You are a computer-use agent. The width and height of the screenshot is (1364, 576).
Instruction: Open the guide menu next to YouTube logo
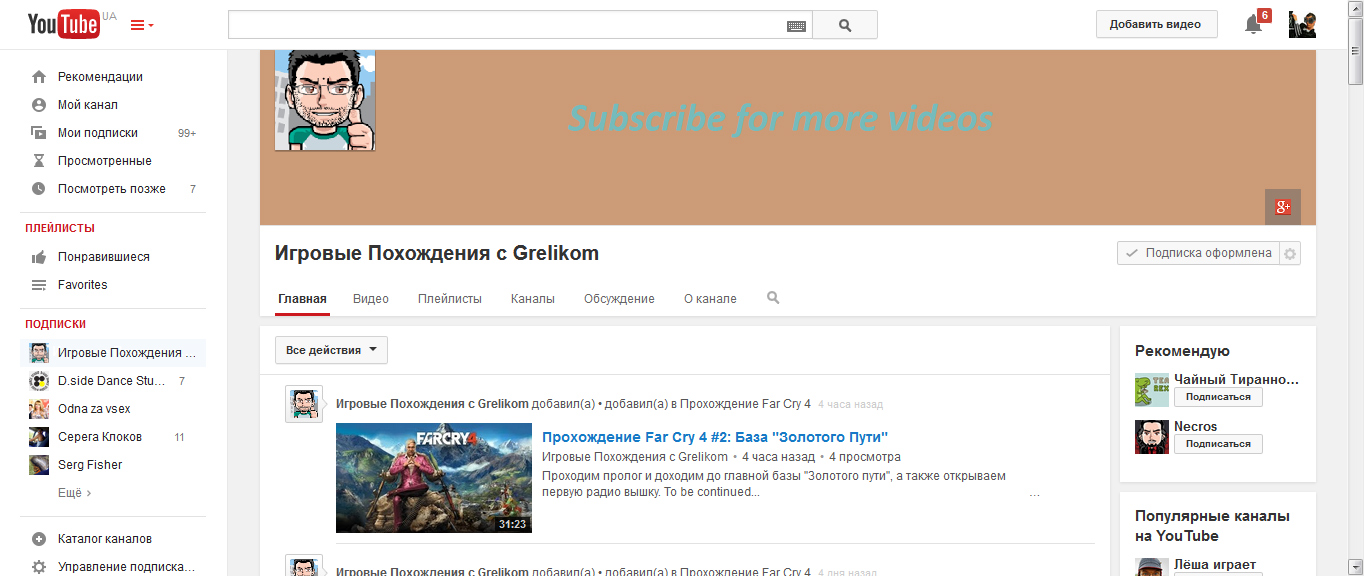142,25
